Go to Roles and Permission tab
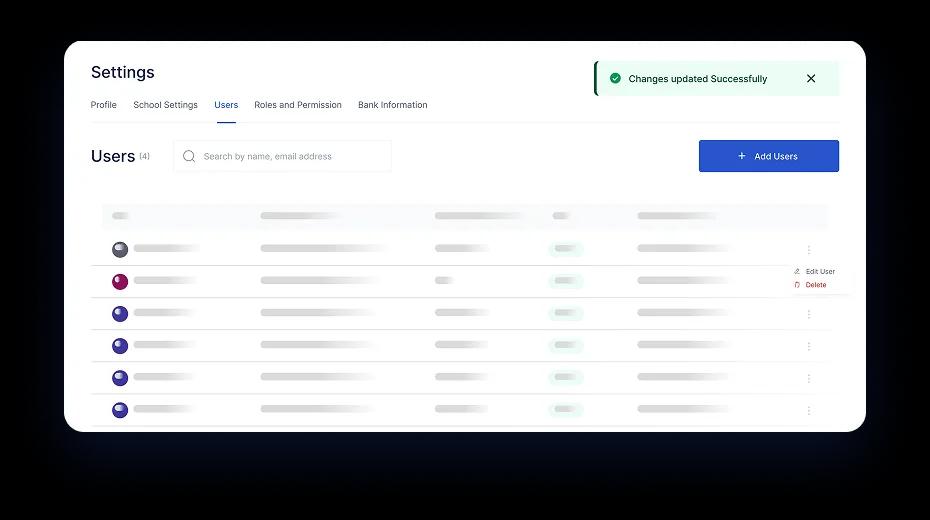Viewport: 930px width, 520px height. (297, 105)
